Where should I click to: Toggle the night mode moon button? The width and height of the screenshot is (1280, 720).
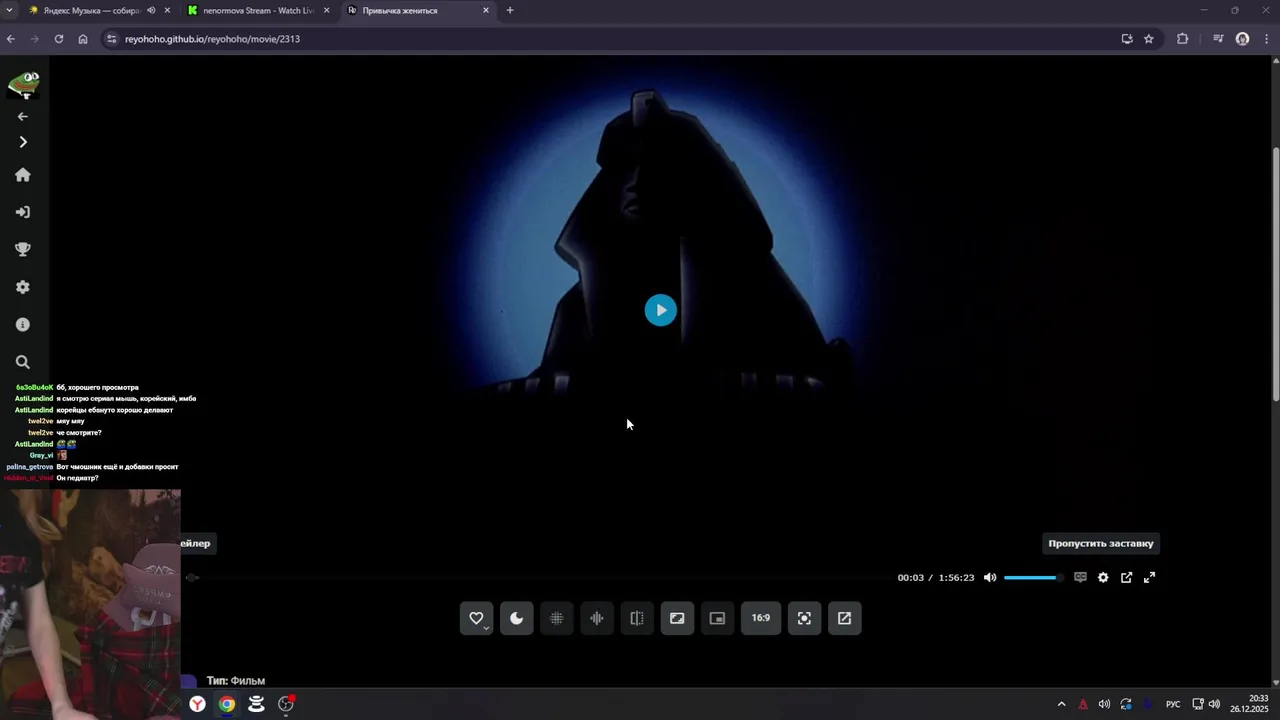point(517,618)
